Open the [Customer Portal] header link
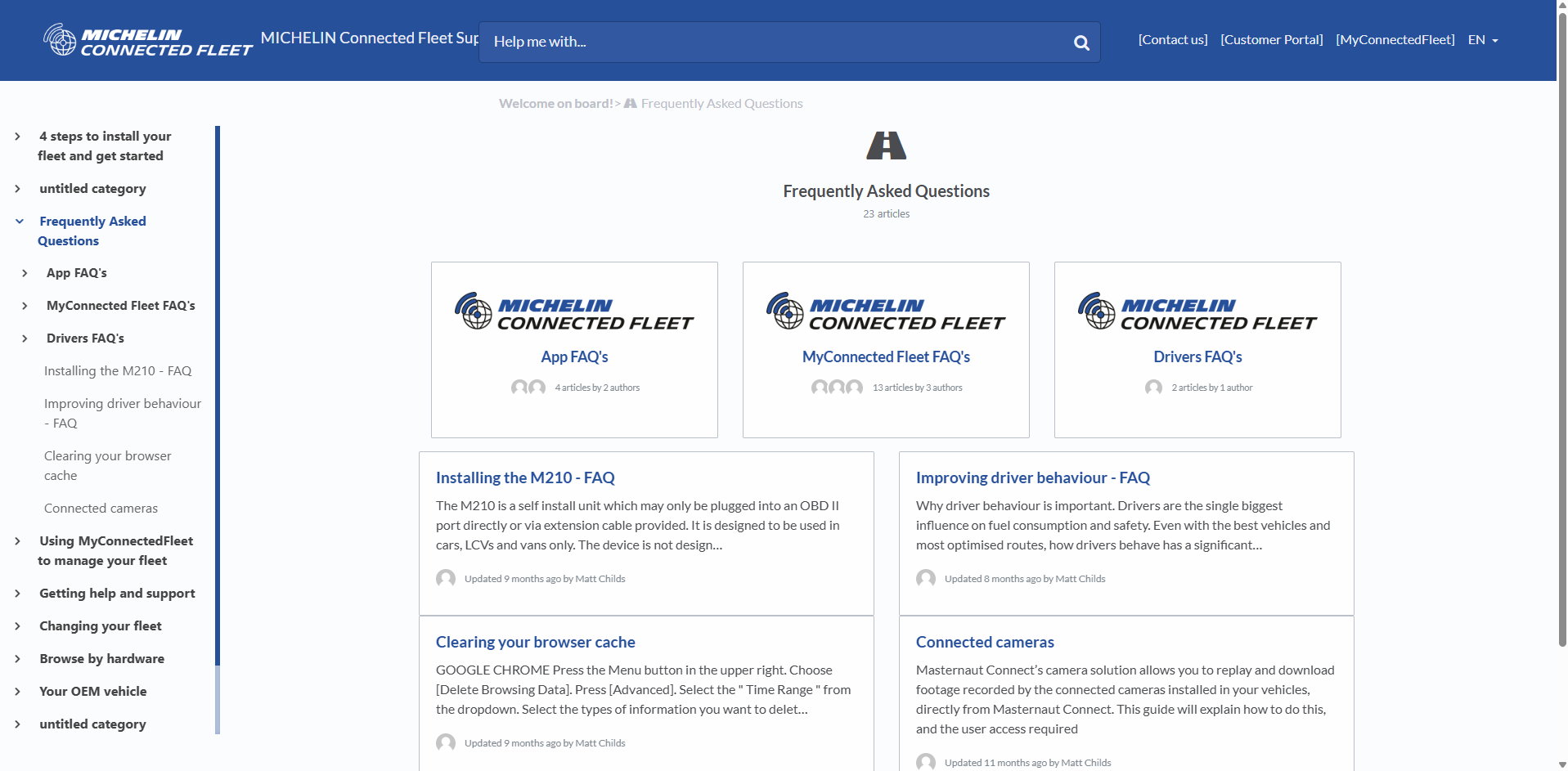 1271,39
